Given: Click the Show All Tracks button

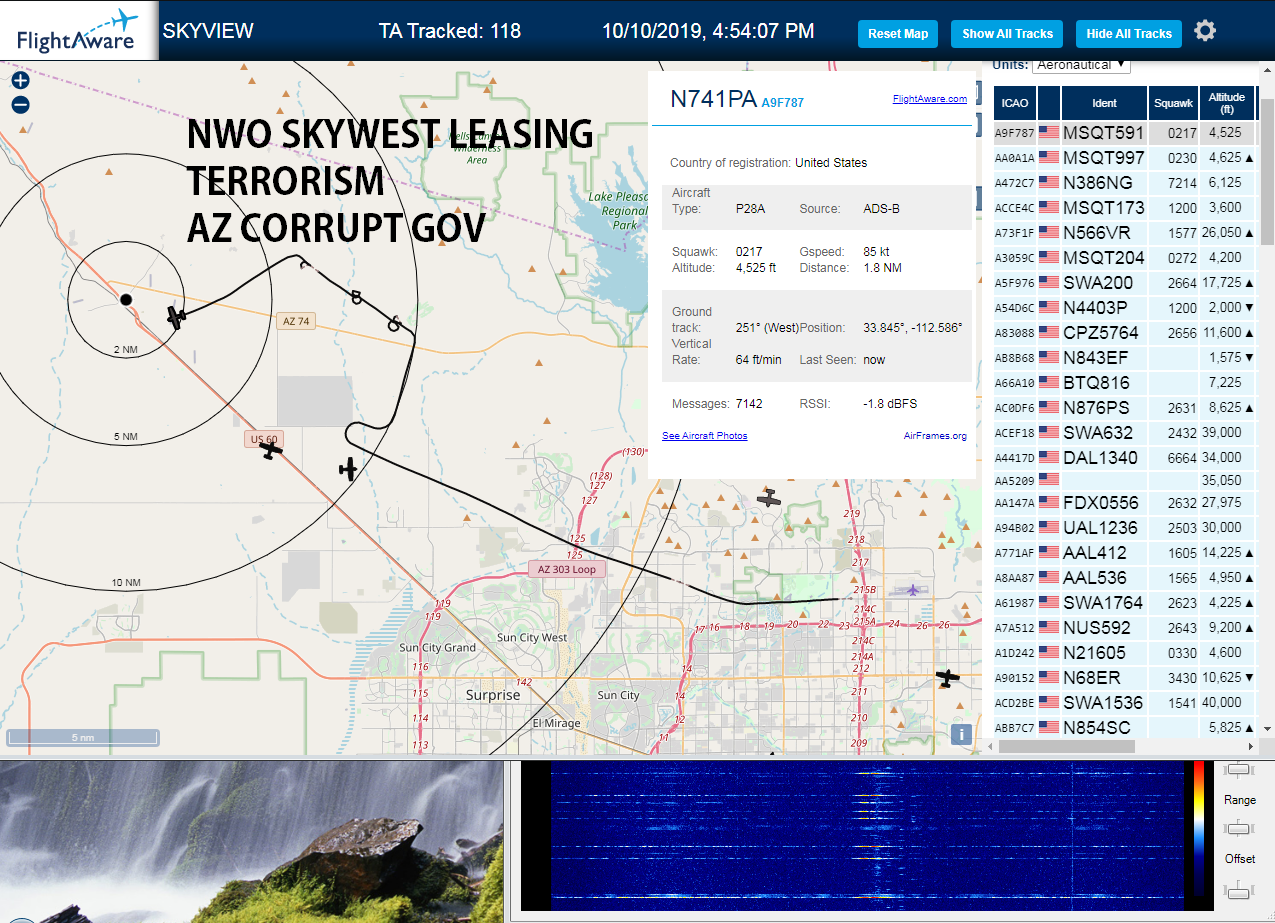Looking at the screenshot, I should [1007, 34].
